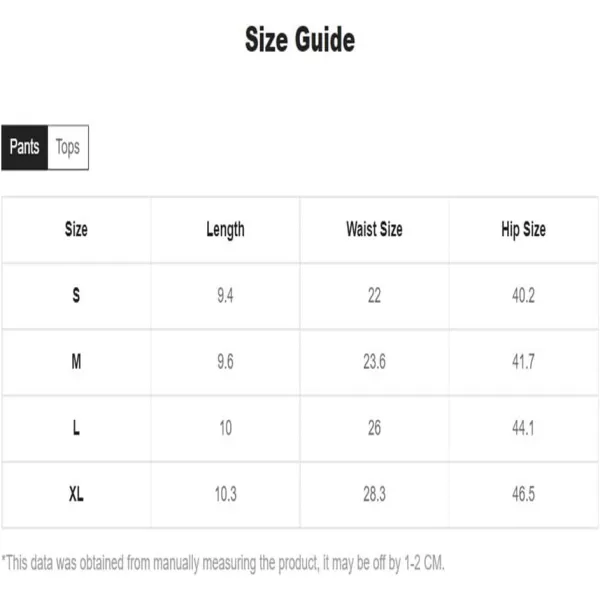Click the 10.3 length cell
600x600 pixels.
[x=225, y=494]
